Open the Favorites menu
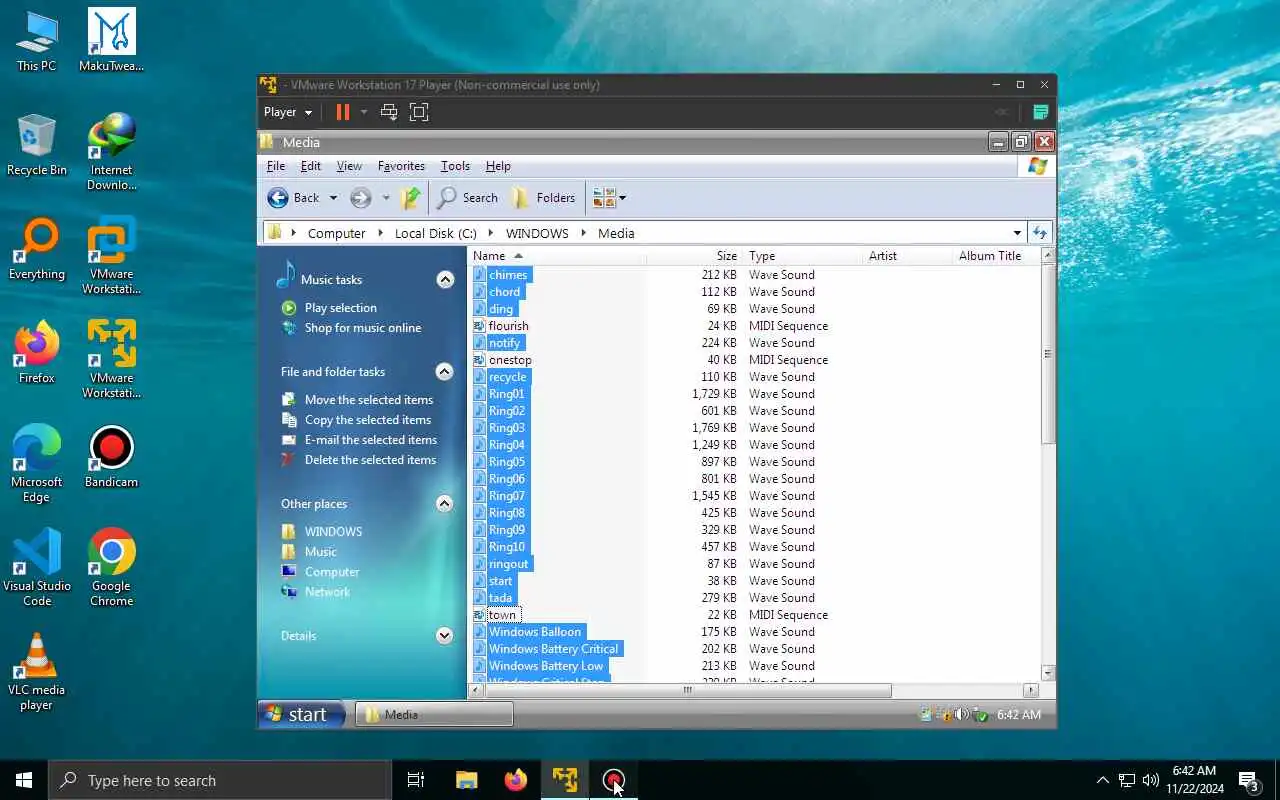The width and height of the screenshot is (1280, 800). [401, 166]
